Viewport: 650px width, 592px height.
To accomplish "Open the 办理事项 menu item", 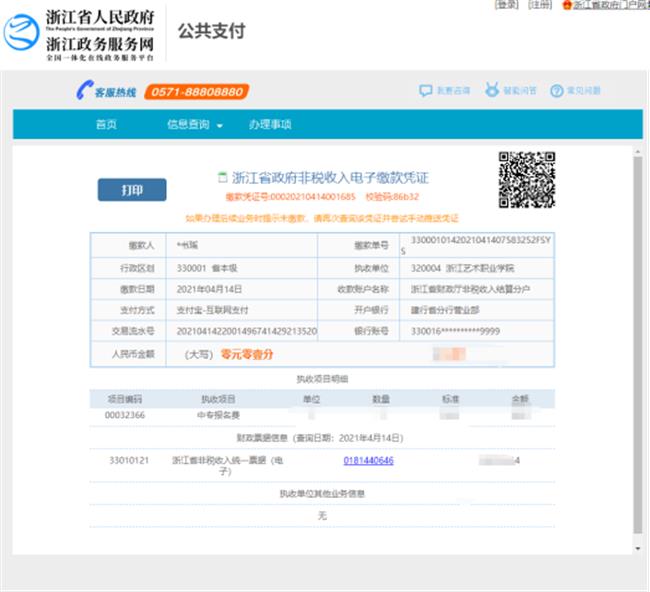I will (270, 125).
